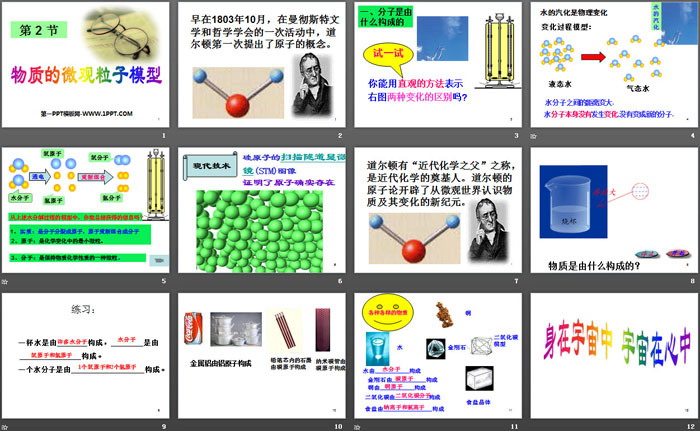Click the yellow smiley face on slide 11
700x431 pixels.
(388, 312)
